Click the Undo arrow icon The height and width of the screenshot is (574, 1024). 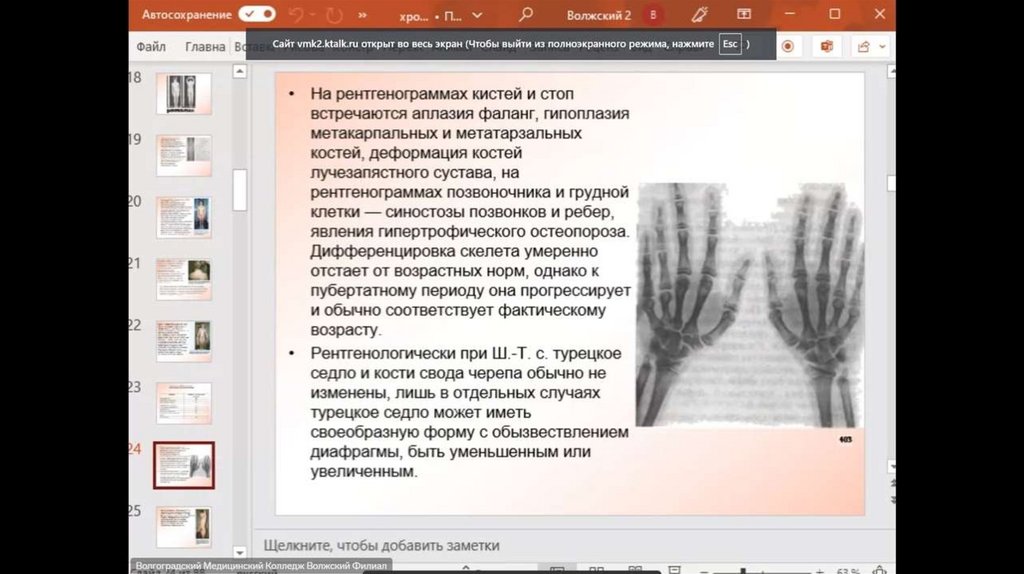298,15
